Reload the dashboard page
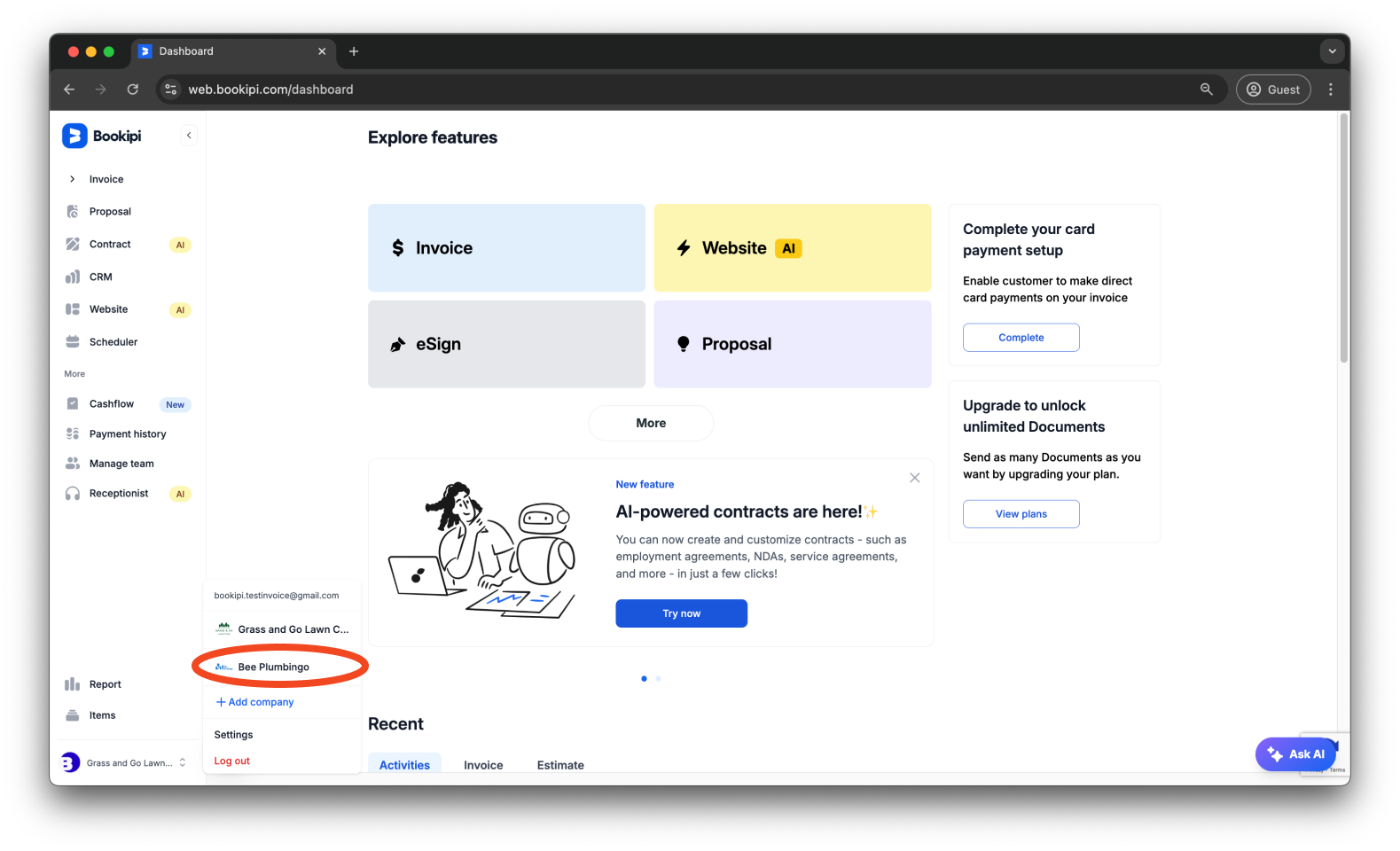Image resolution: width=1400 pixels, height=851 pixels. [x=133, y=90]
